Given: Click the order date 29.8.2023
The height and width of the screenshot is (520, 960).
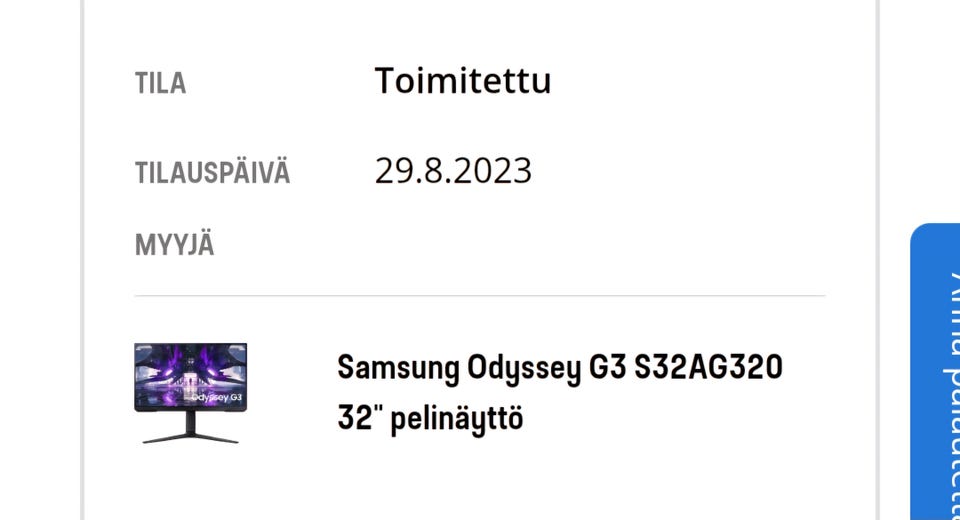Looking at the screenshot, I should click(x=453, y=171).
